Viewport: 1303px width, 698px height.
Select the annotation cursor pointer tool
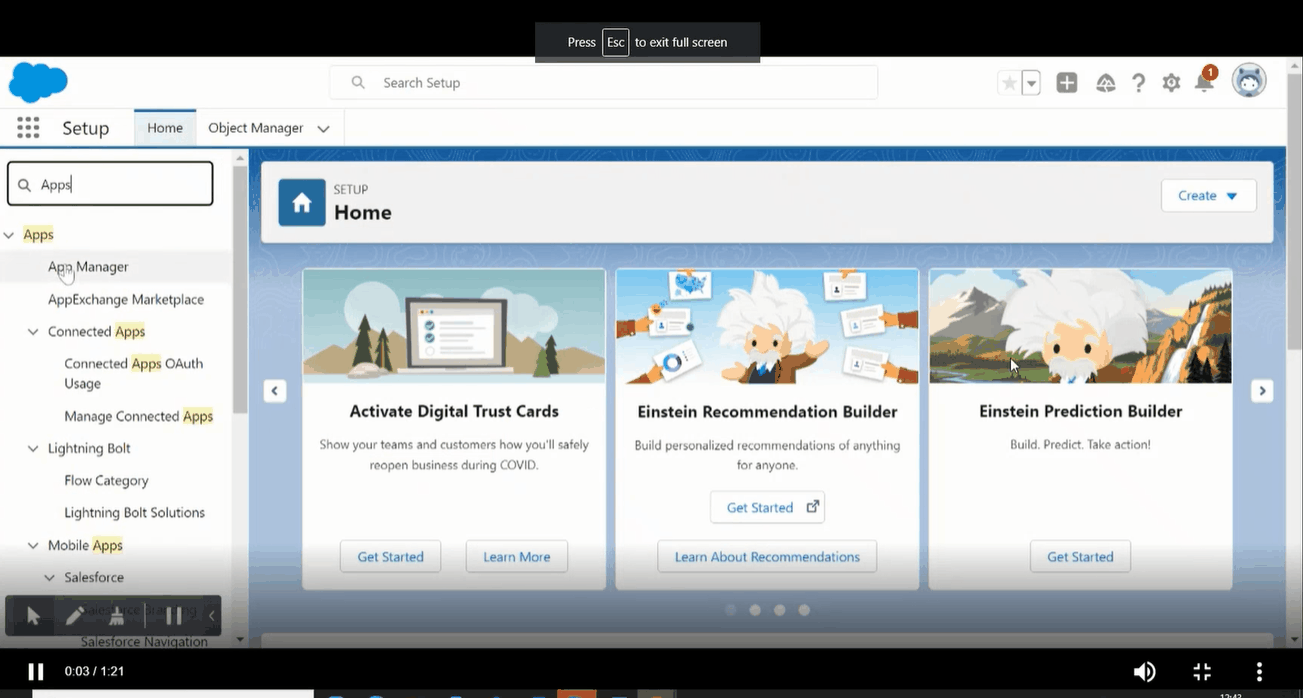click(32, 615)
